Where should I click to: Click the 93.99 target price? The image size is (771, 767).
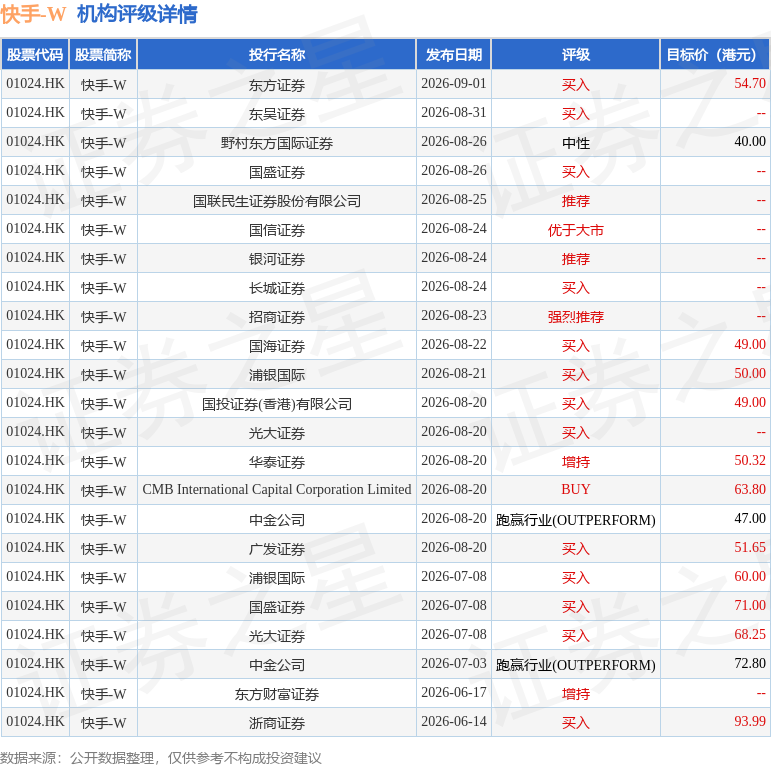(750, 721)
